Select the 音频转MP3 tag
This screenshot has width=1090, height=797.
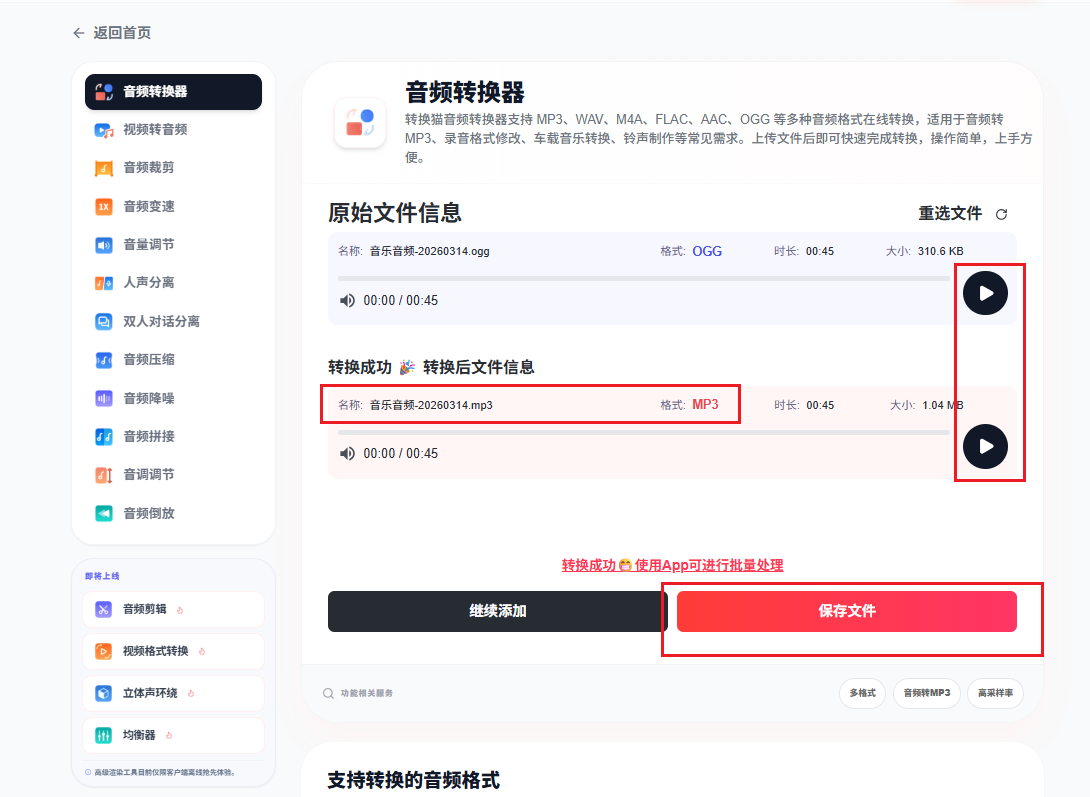coord(927,693)
